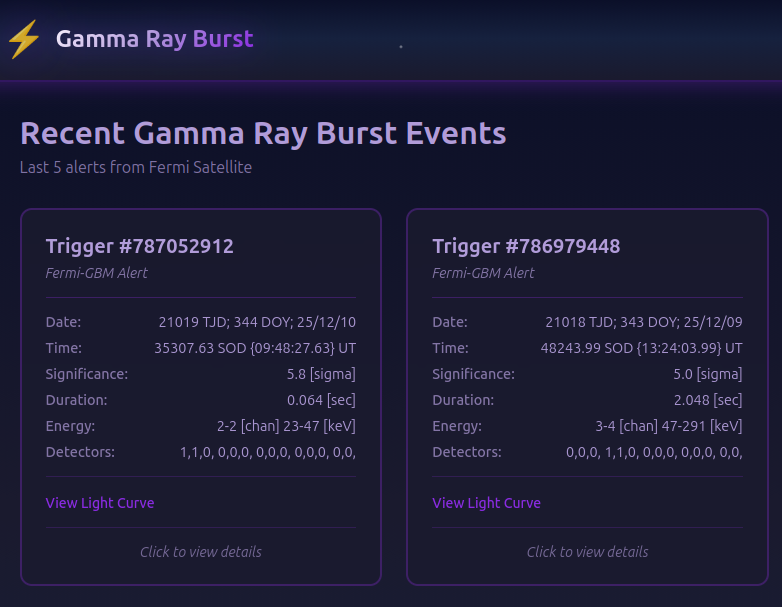Viewport: 782px width, 607px height.
Task: Select detectors value starting with 0,0,0, 1,1,0
Action: click(654, 452)
